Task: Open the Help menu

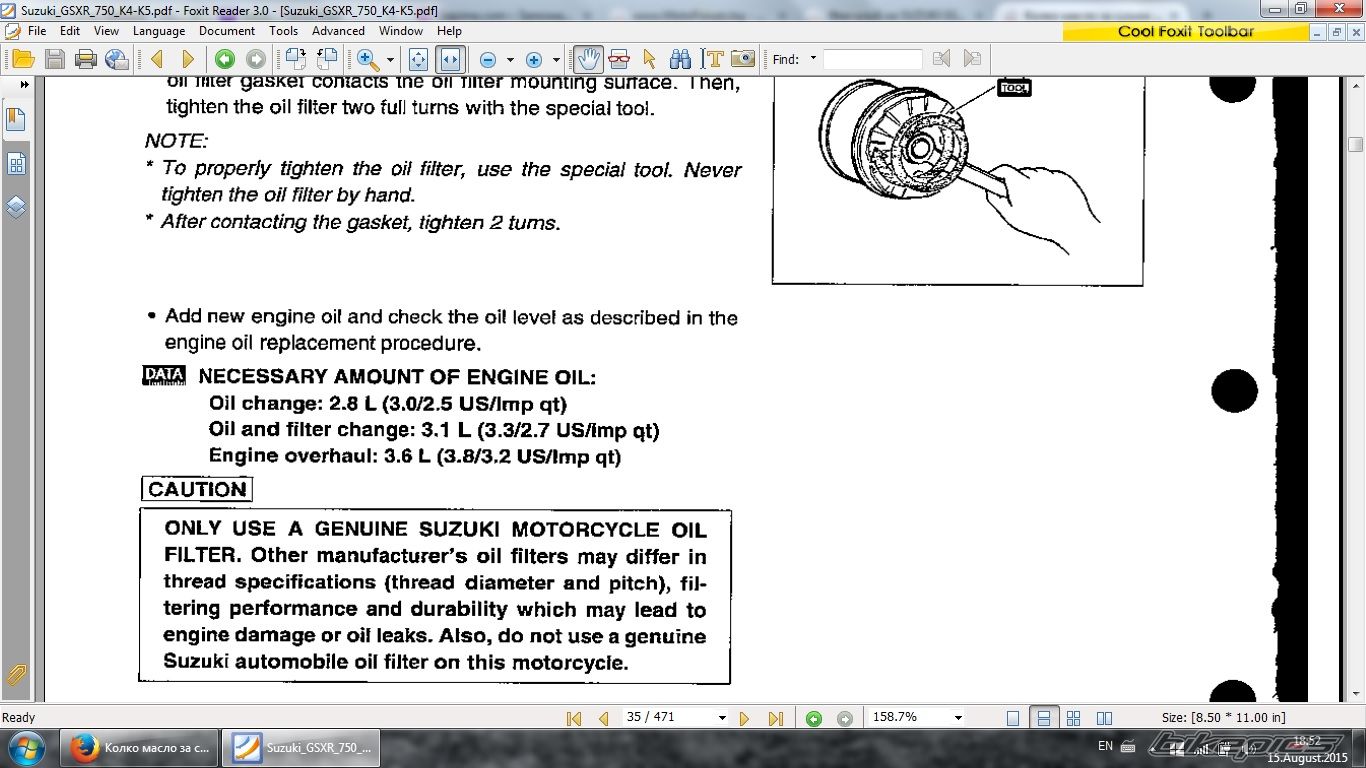Action: click(x=449, y=31)
